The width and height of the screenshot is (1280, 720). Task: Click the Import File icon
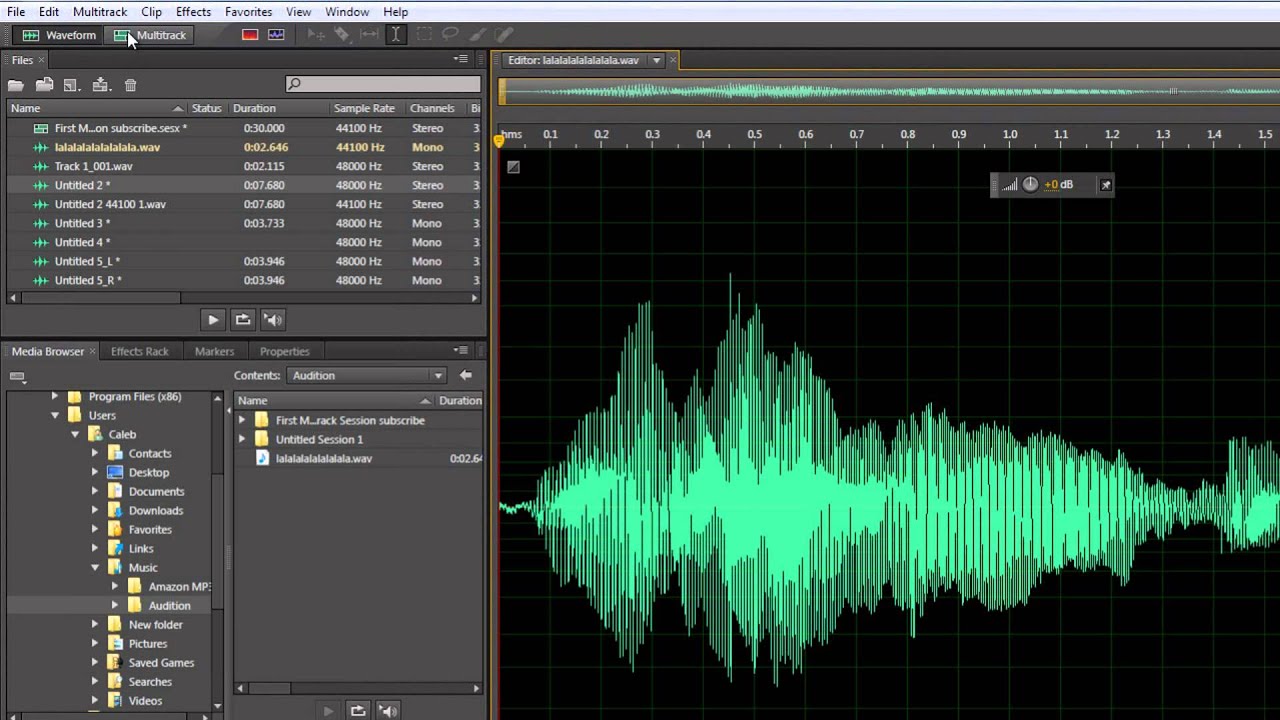(44, 85)
